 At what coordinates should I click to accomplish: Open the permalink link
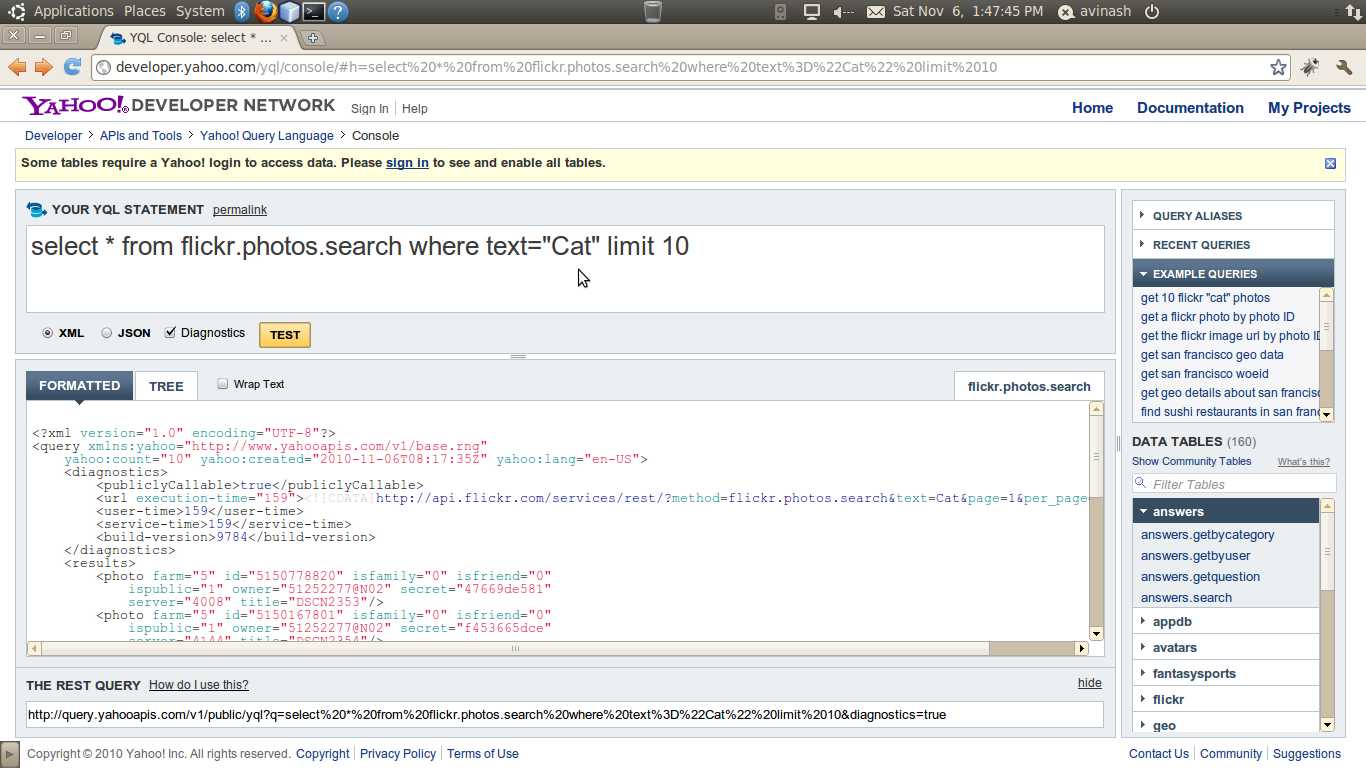coord(240,210)
